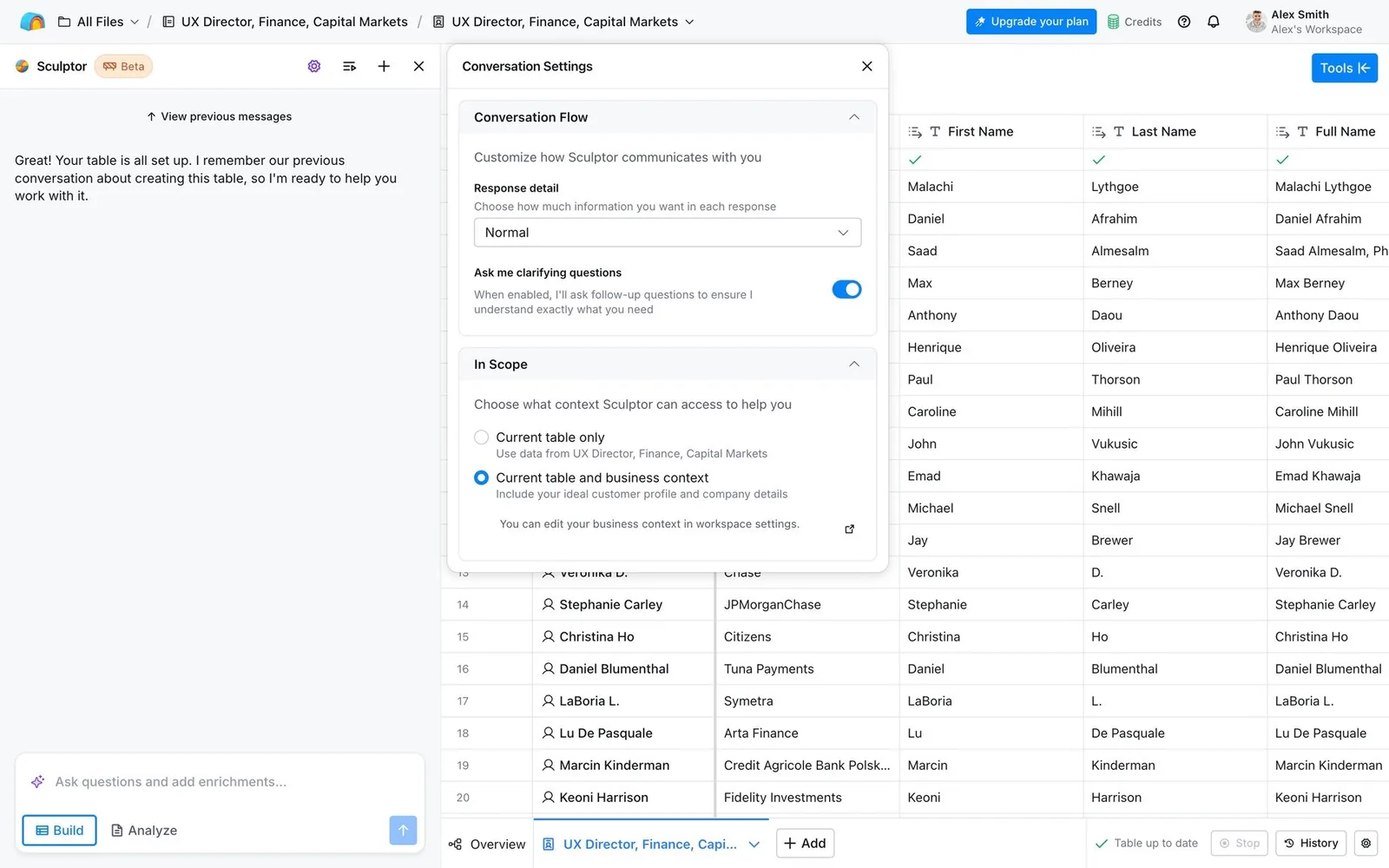The width and height of the screenshot is (1389, 868).
Task: Click Credit Agricole Bank Polsk... cell
Action: click(x=807, y=765)
